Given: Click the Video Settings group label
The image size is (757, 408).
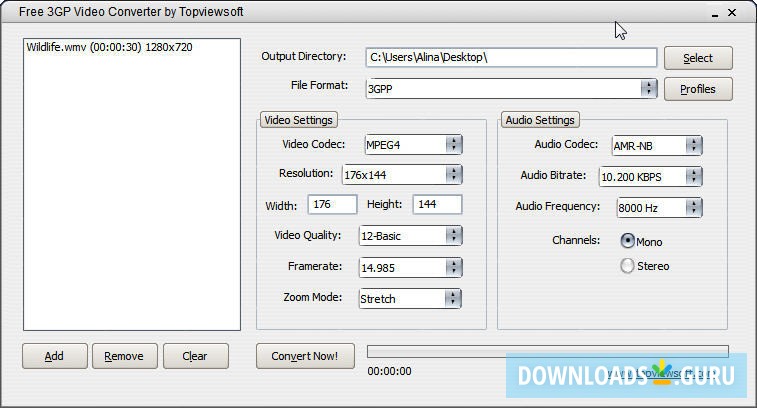Looking at the screenshot, I should coord(298,120).
